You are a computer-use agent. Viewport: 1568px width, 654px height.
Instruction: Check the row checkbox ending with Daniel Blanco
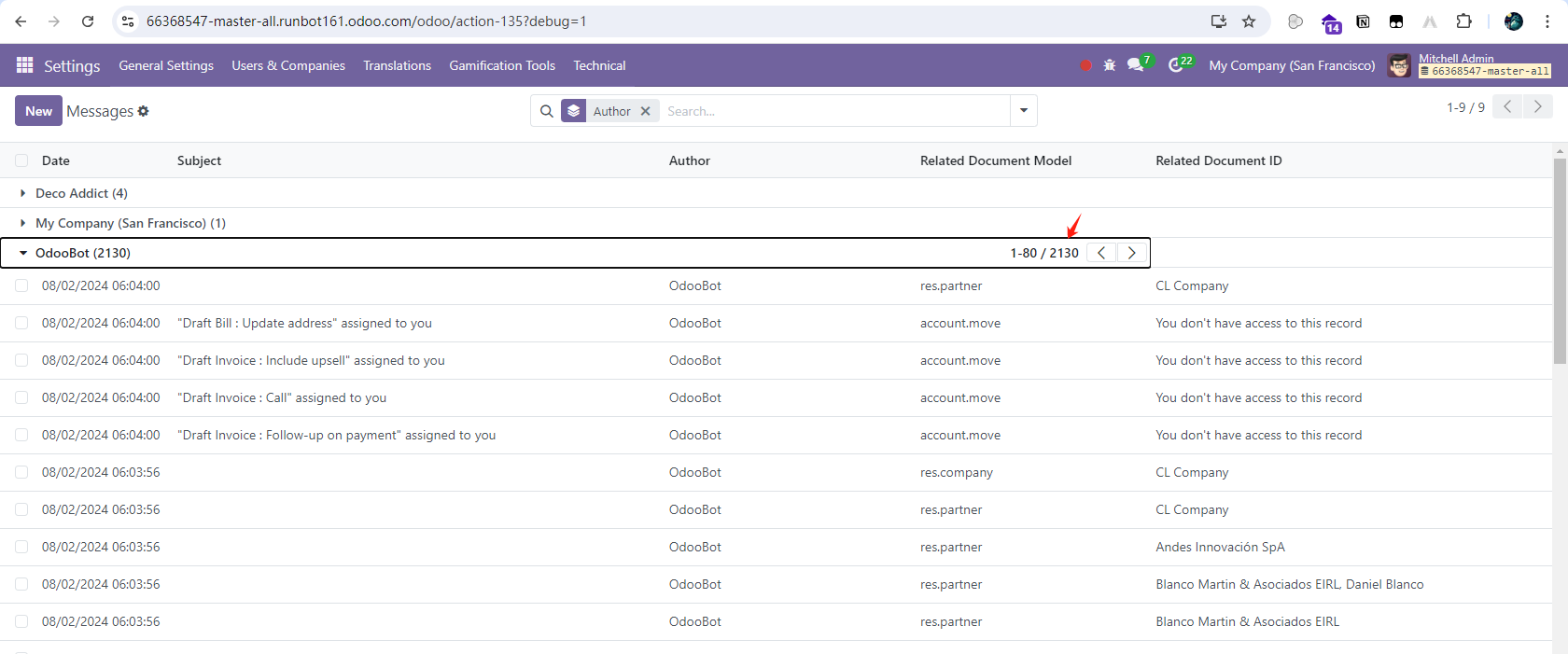pyautogui.click(x=21, y=584)
